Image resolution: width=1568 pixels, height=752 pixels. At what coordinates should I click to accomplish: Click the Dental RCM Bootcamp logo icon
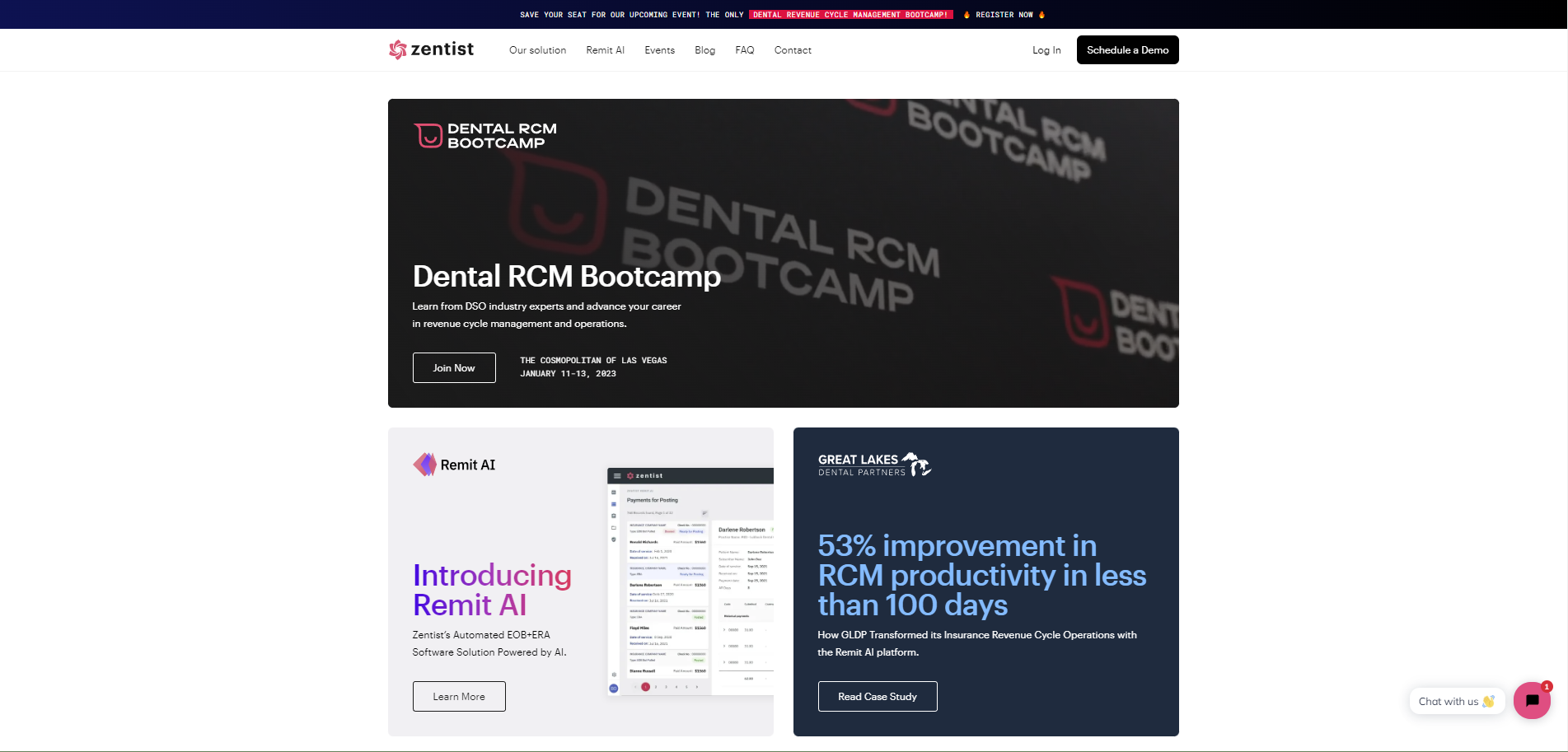pos(428,135)
